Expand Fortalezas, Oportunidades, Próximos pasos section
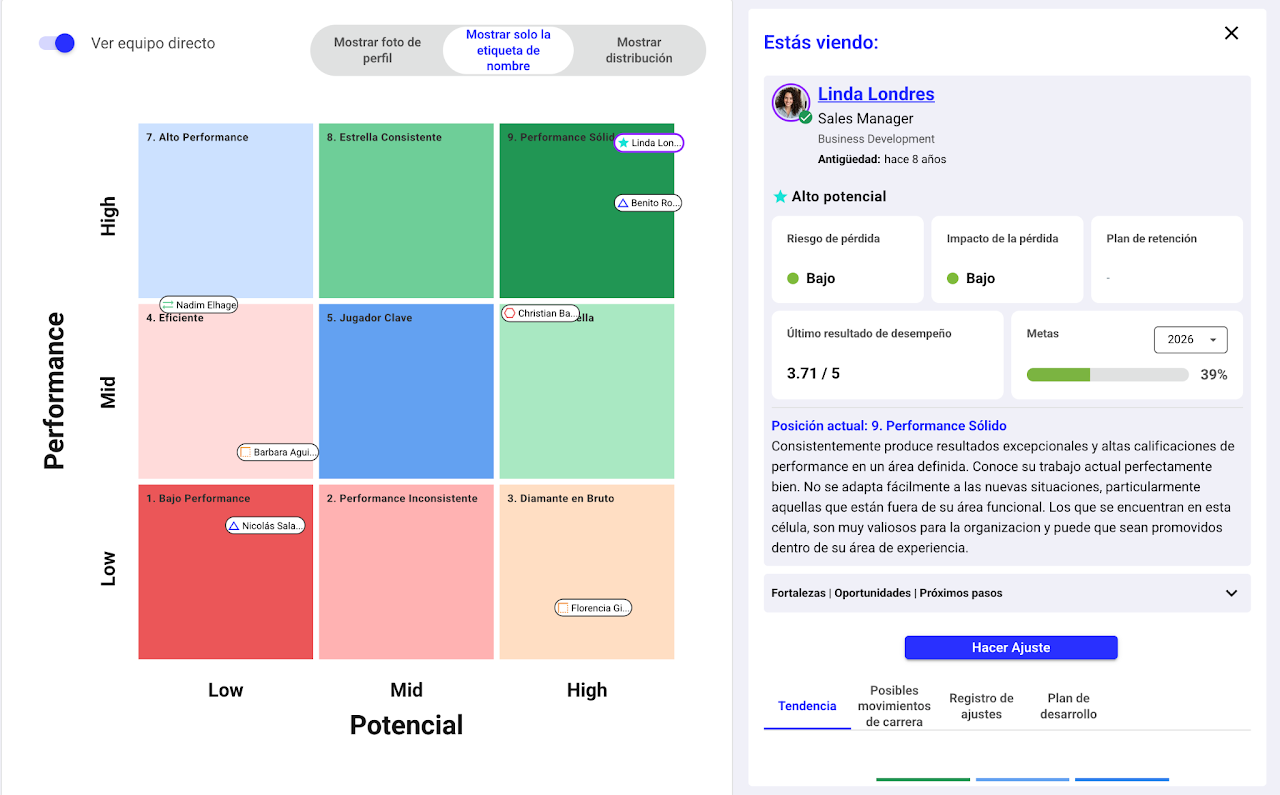 1231,593
